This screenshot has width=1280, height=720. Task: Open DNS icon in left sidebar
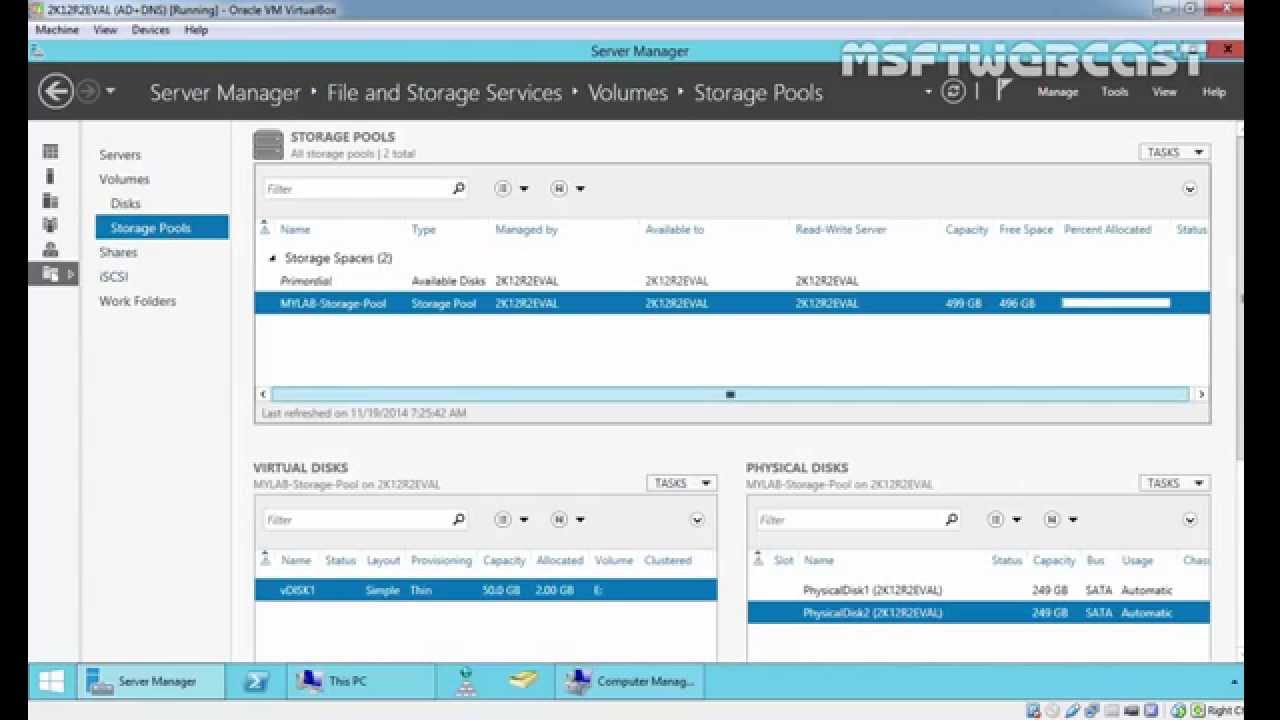(x=50, y=249)
